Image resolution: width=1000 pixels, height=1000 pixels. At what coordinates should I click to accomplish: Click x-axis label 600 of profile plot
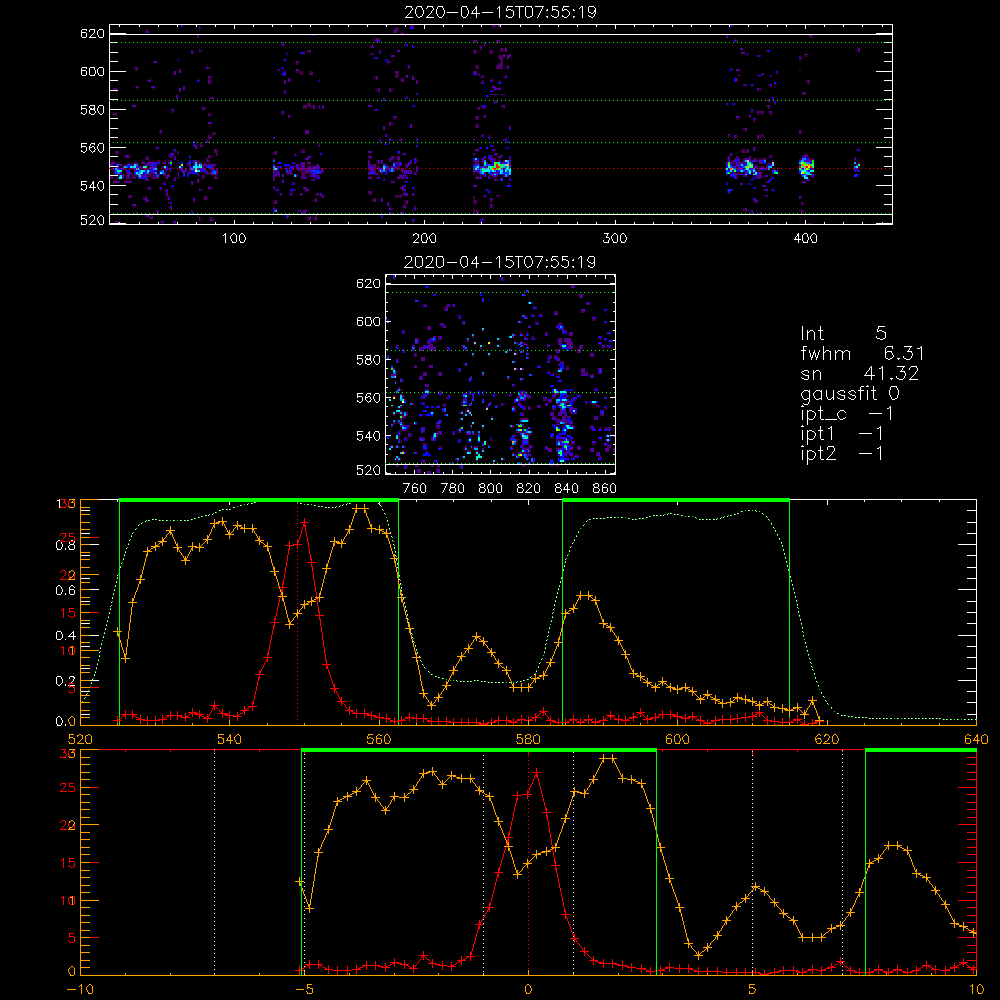[677, 739]
